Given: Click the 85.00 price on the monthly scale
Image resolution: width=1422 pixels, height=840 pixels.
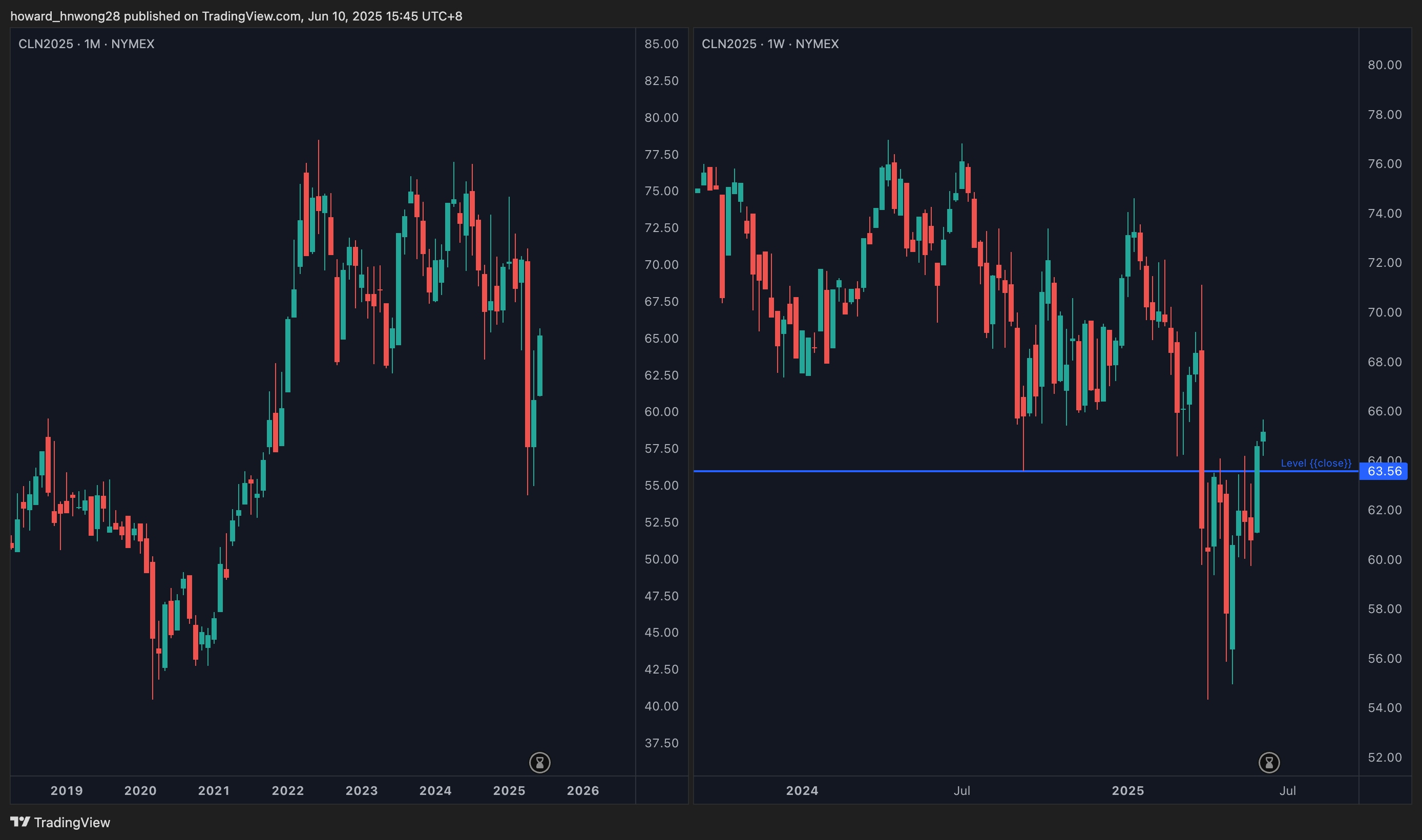Looking at the screenshot, I should 661,44.
